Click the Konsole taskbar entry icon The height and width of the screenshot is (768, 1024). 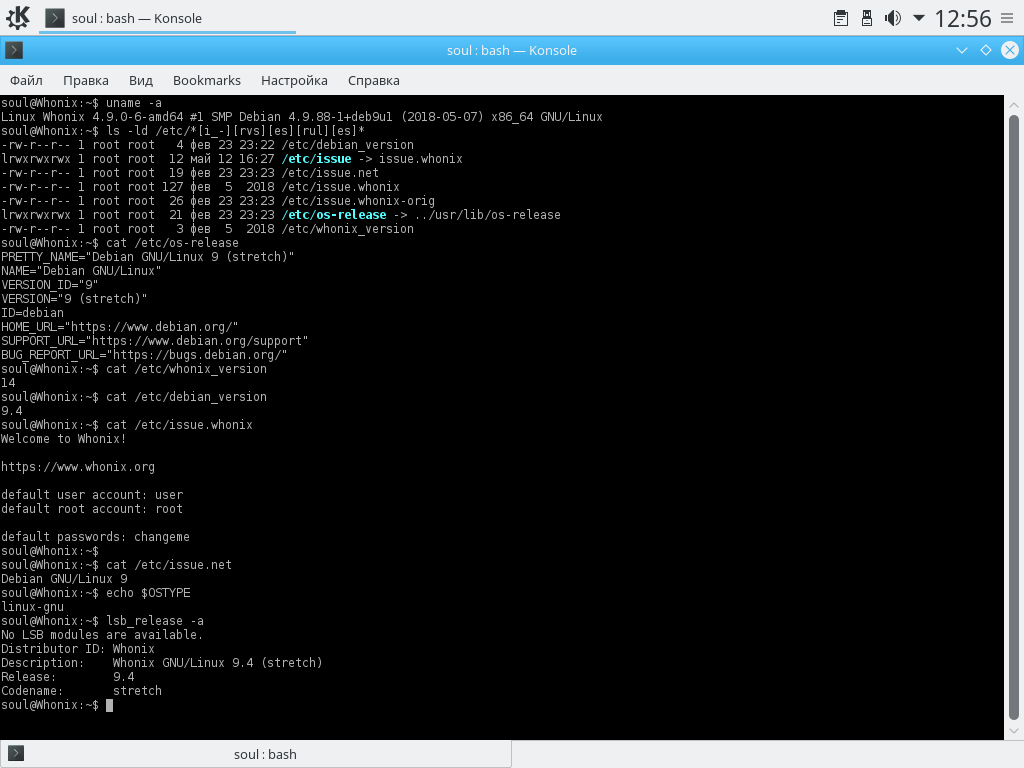coord(55,18)
